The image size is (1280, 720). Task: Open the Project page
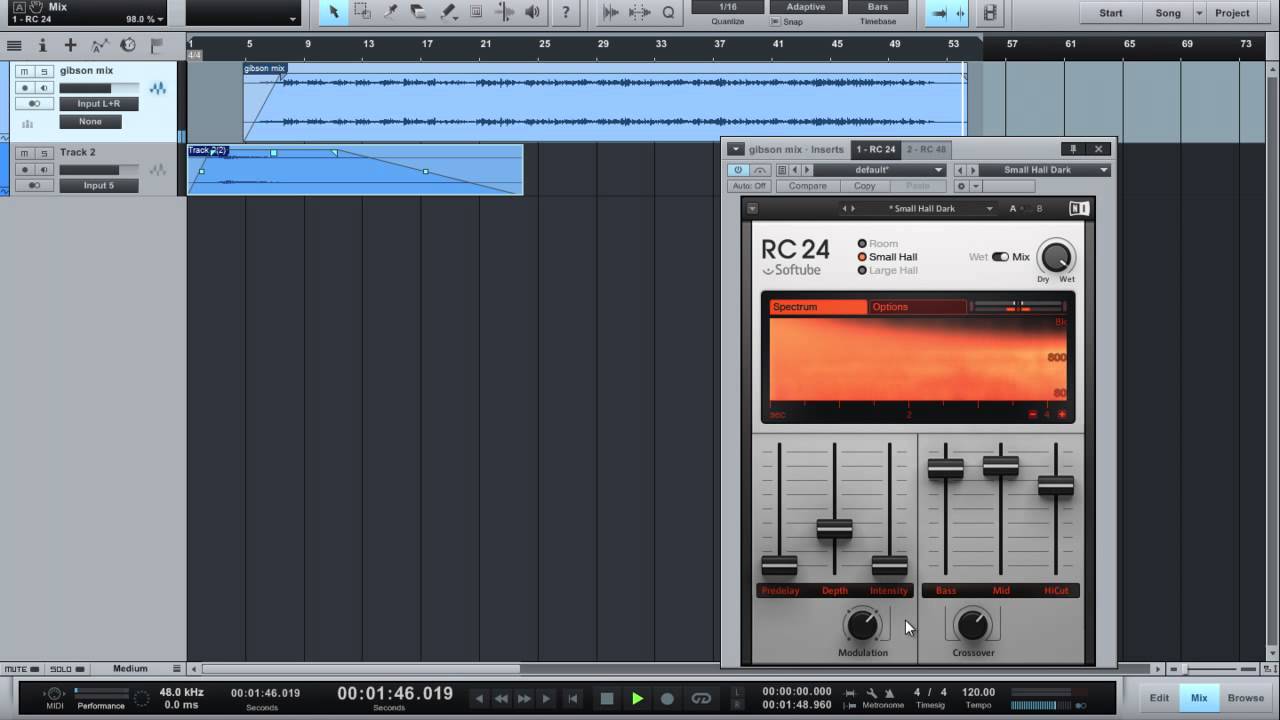click(x=1232, y=13)
